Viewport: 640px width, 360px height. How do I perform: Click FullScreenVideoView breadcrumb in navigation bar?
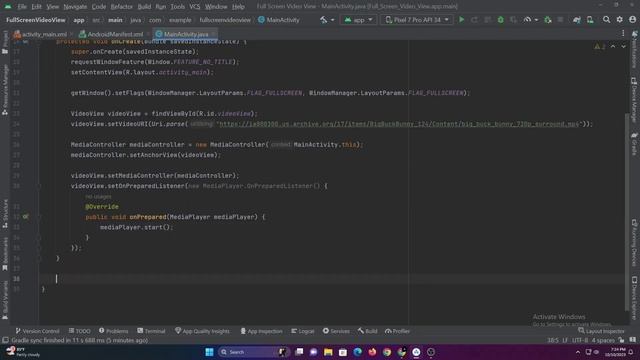(x=36, y=20)
